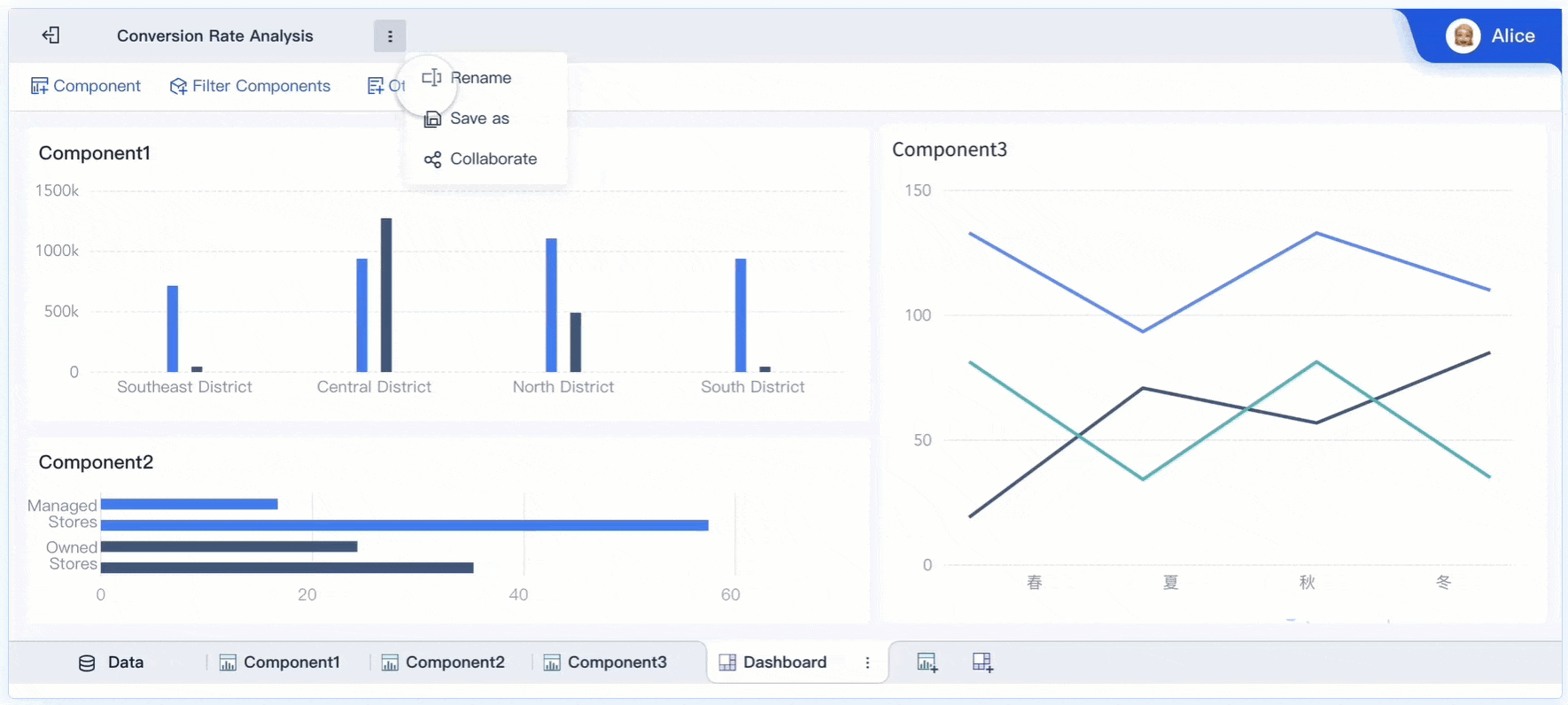1568x705 pixels.
Task: Click the Component3 chart title
Action: pos(949,150)
